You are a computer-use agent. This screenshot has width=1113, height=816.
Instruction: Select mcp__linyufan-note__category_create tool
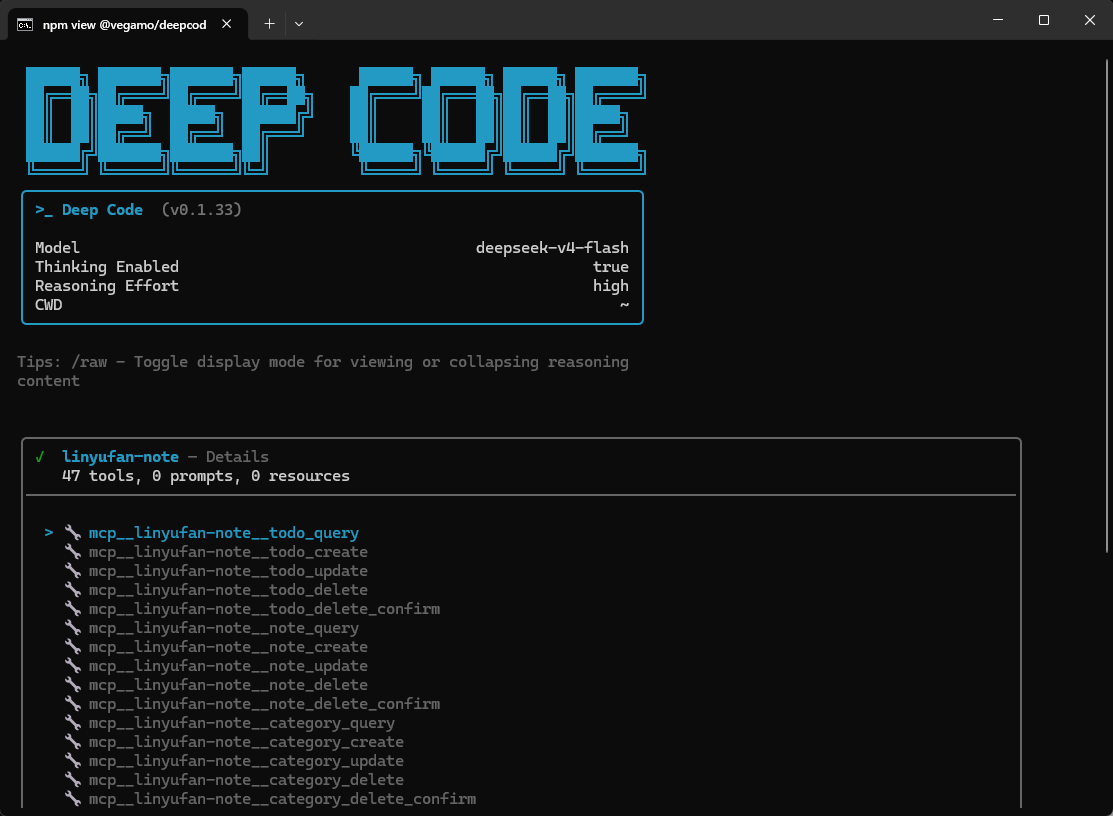coord(246,741)
